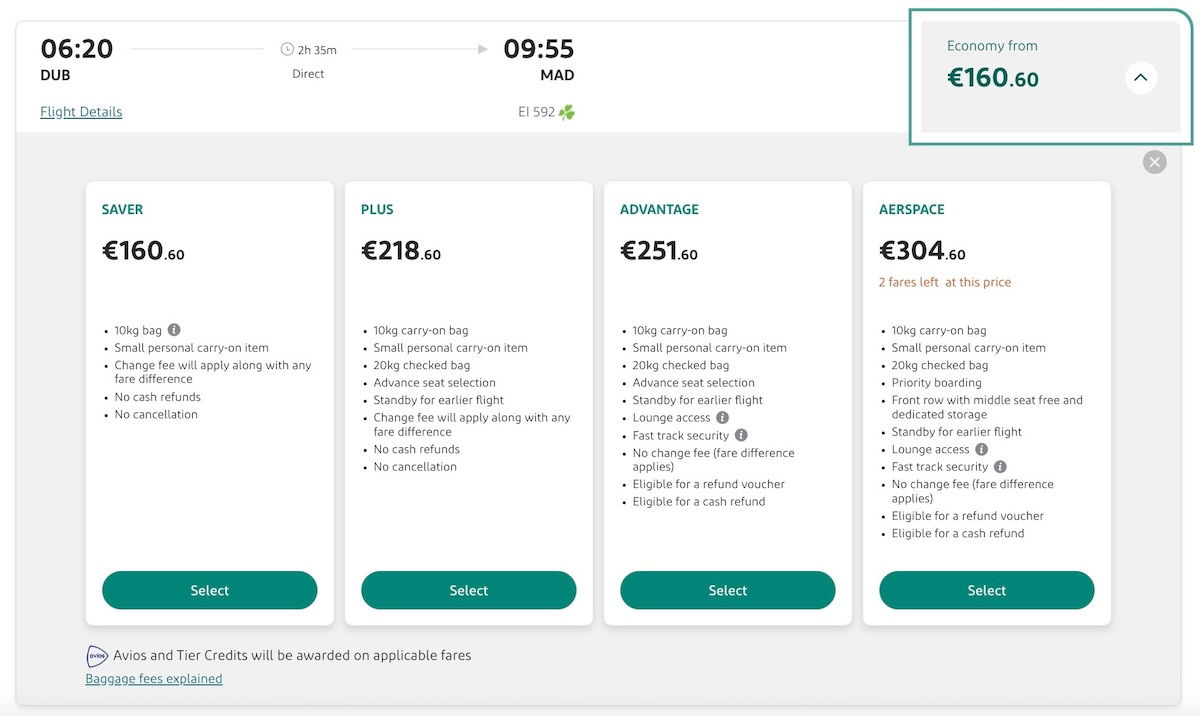This screenshot has height=716, width=1200.
Task: Click the info icon beside Saver 10kg bag
Action: tap(174, 330)
